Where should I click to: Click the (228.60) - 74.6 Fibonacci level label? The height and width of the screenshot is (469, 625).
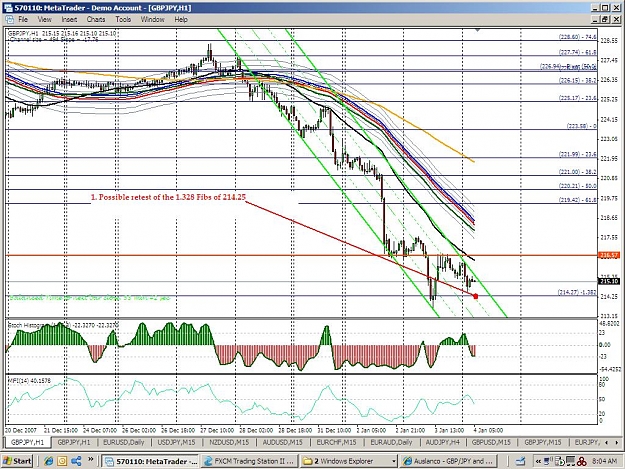point(578,37)
